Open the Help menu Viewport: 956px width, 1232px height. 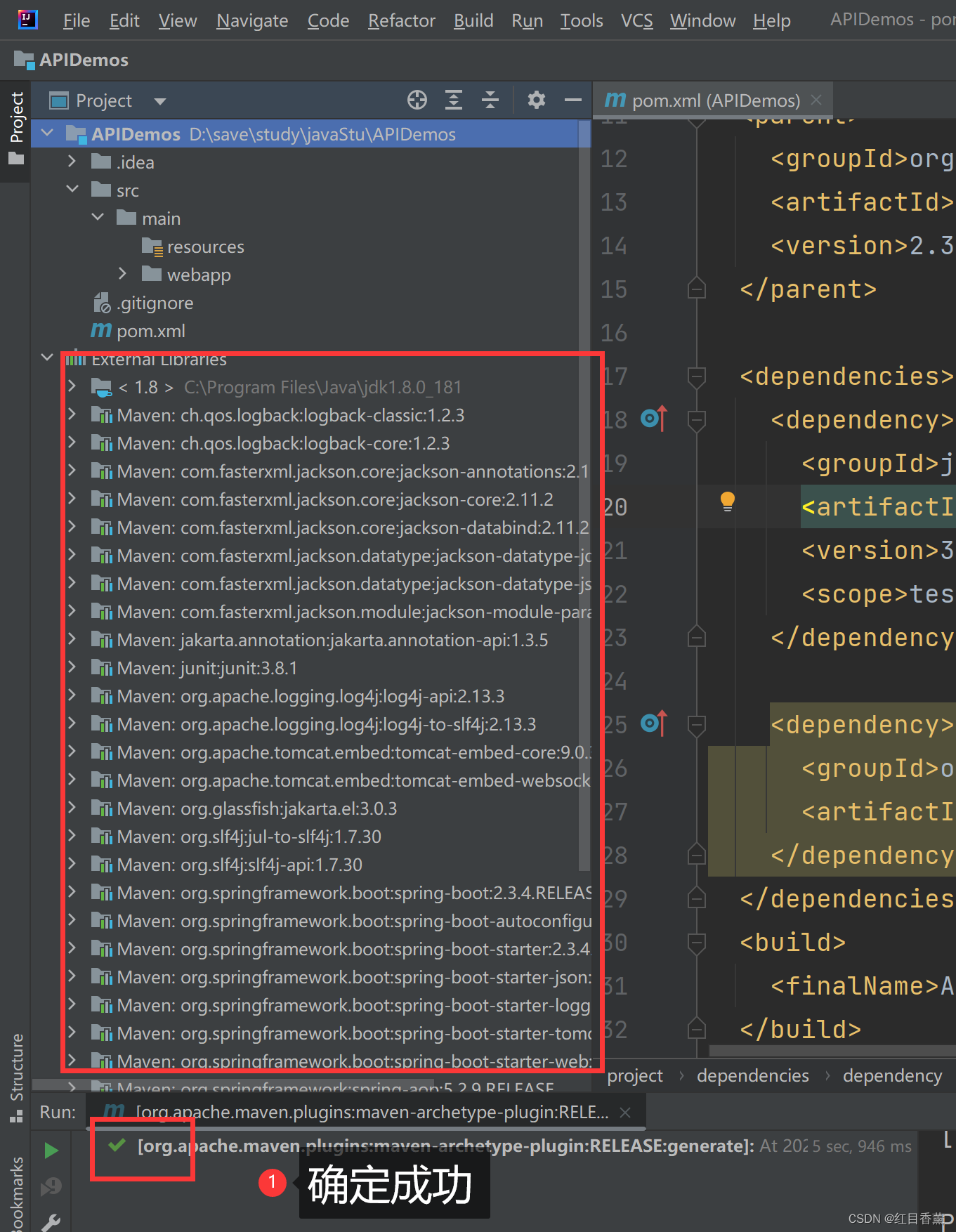772,20
